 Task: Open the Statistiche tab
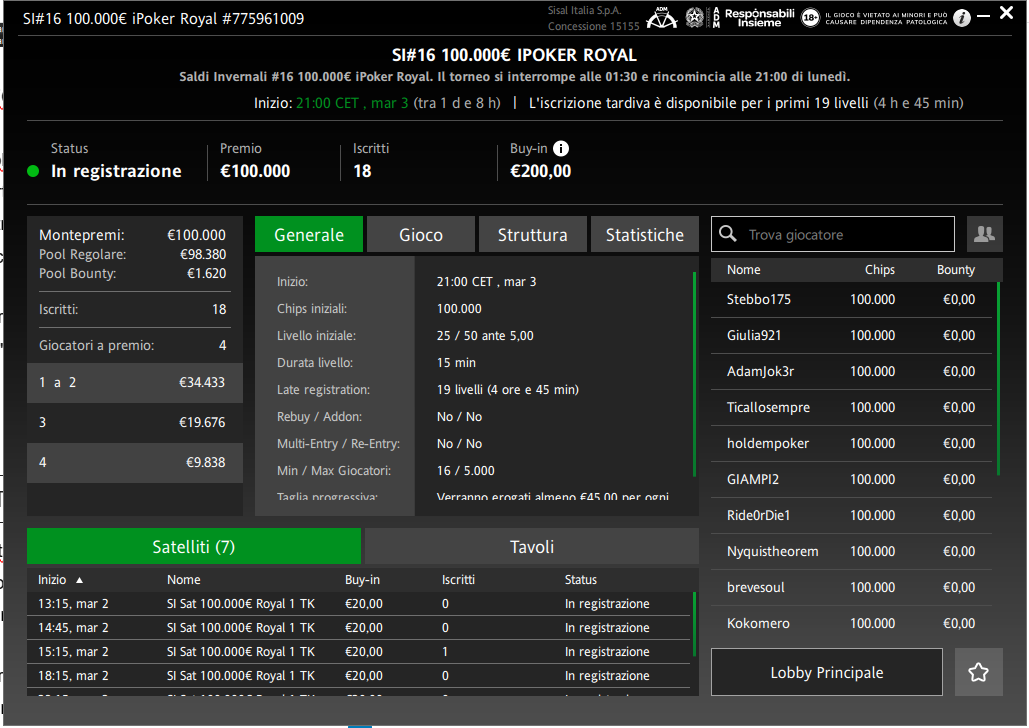[644, 235]
